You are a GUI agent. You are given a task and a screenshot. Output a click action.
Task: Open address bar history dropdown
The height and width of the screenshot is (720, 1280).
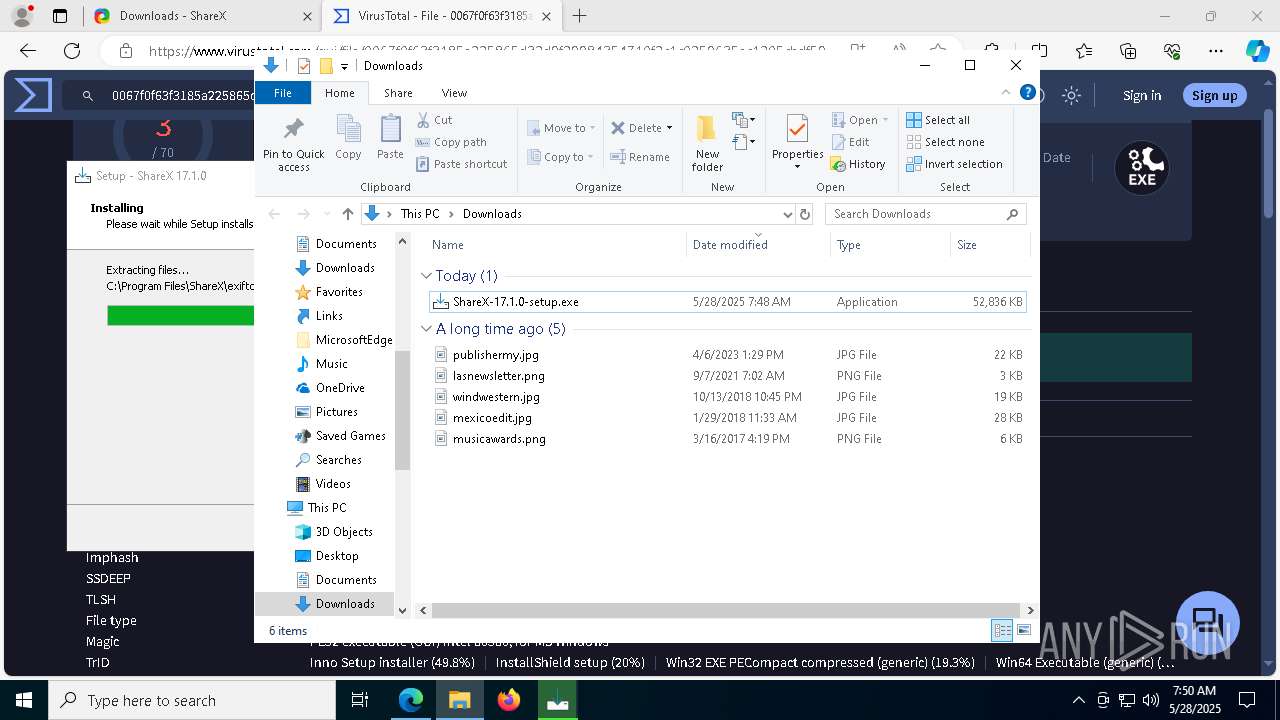click(x=788, y=214)
